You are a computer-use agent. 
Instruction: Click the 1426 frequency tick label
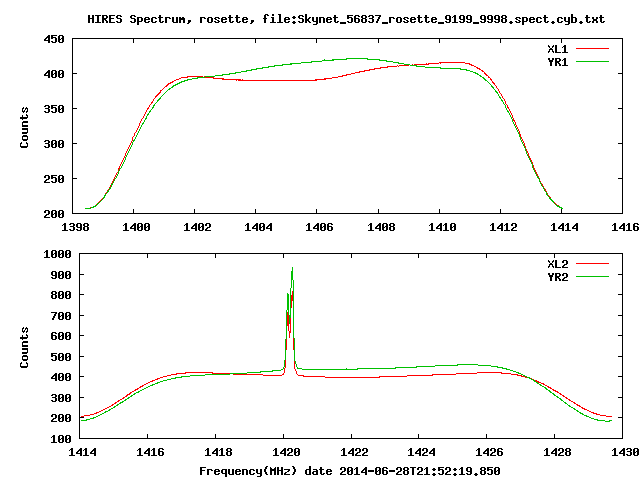489,452
